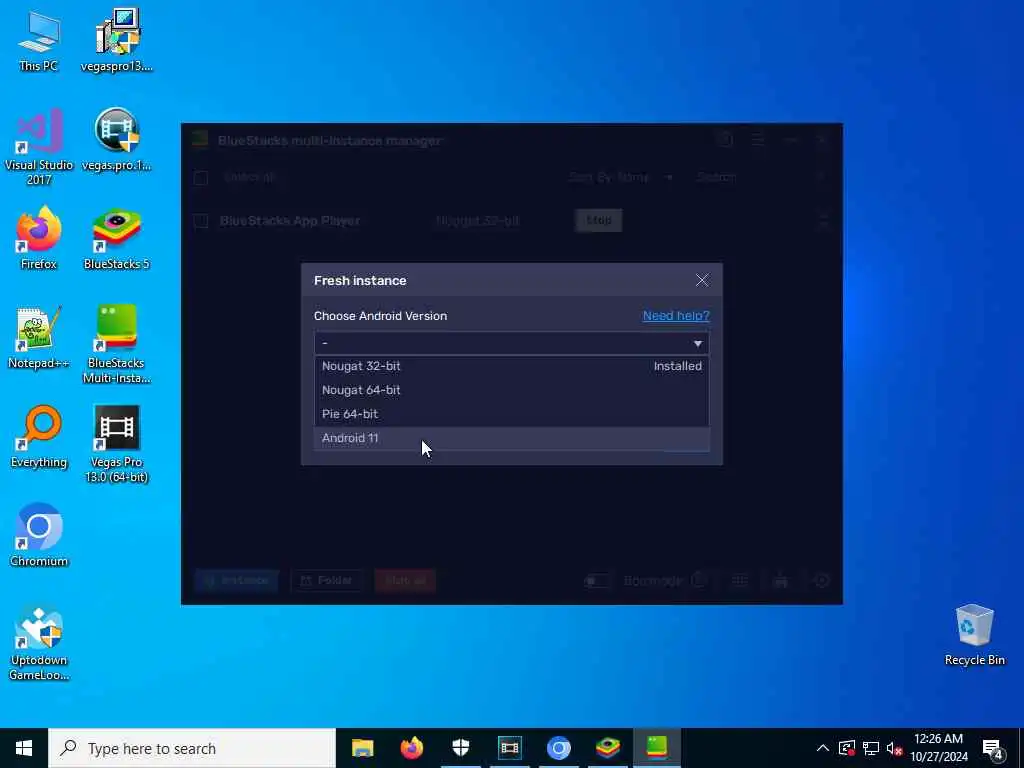The width and height of the screenshot is (1024, 768).
Task: Select Uptodown GameLoop desktop shortcut
Action: coord(39,643)
